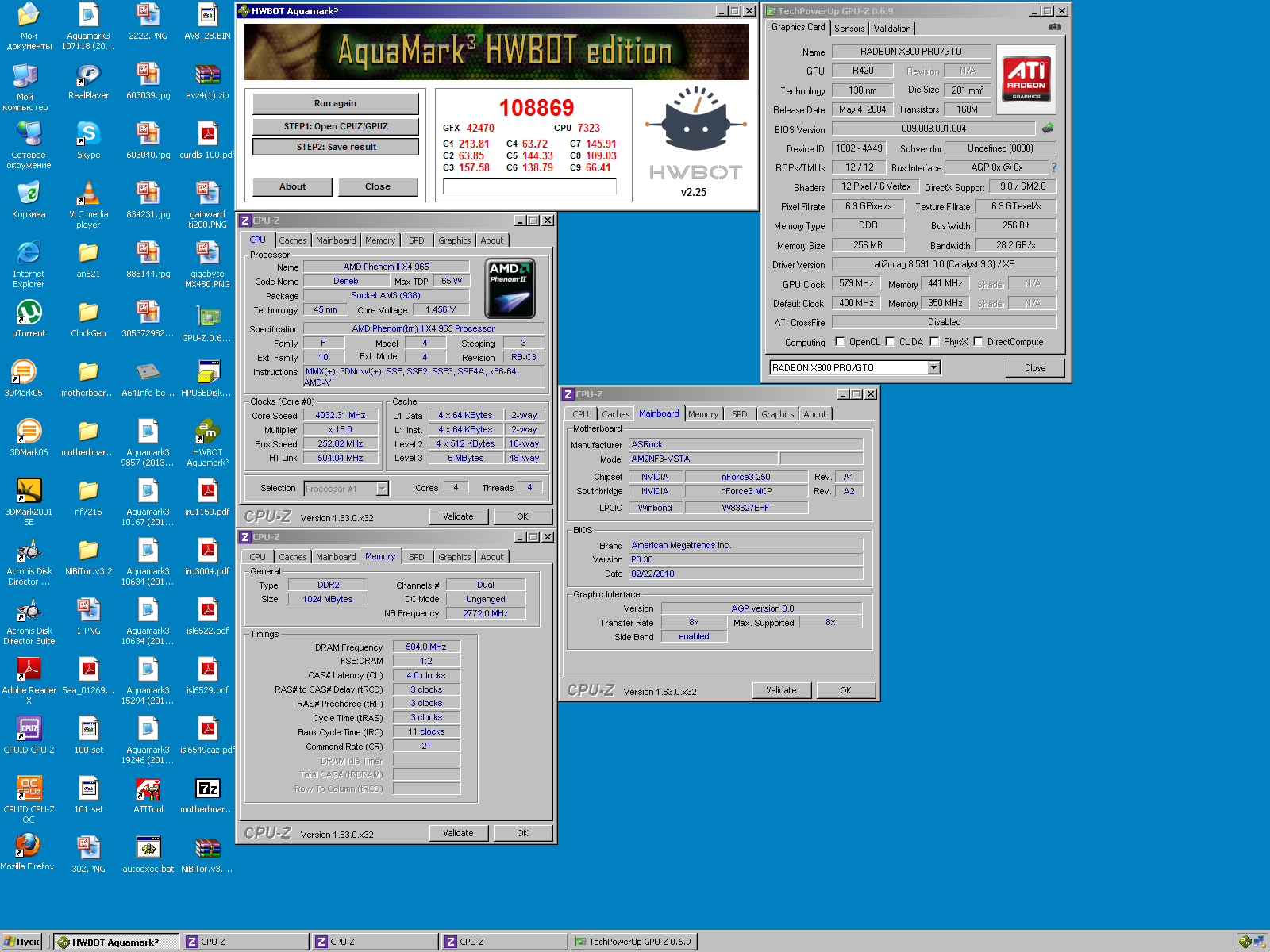Image resolution: width=1270 pixels, height=952 pixels.
Task: Launch Acronis Disk Director Suite icon
Action: coord(29,610)
